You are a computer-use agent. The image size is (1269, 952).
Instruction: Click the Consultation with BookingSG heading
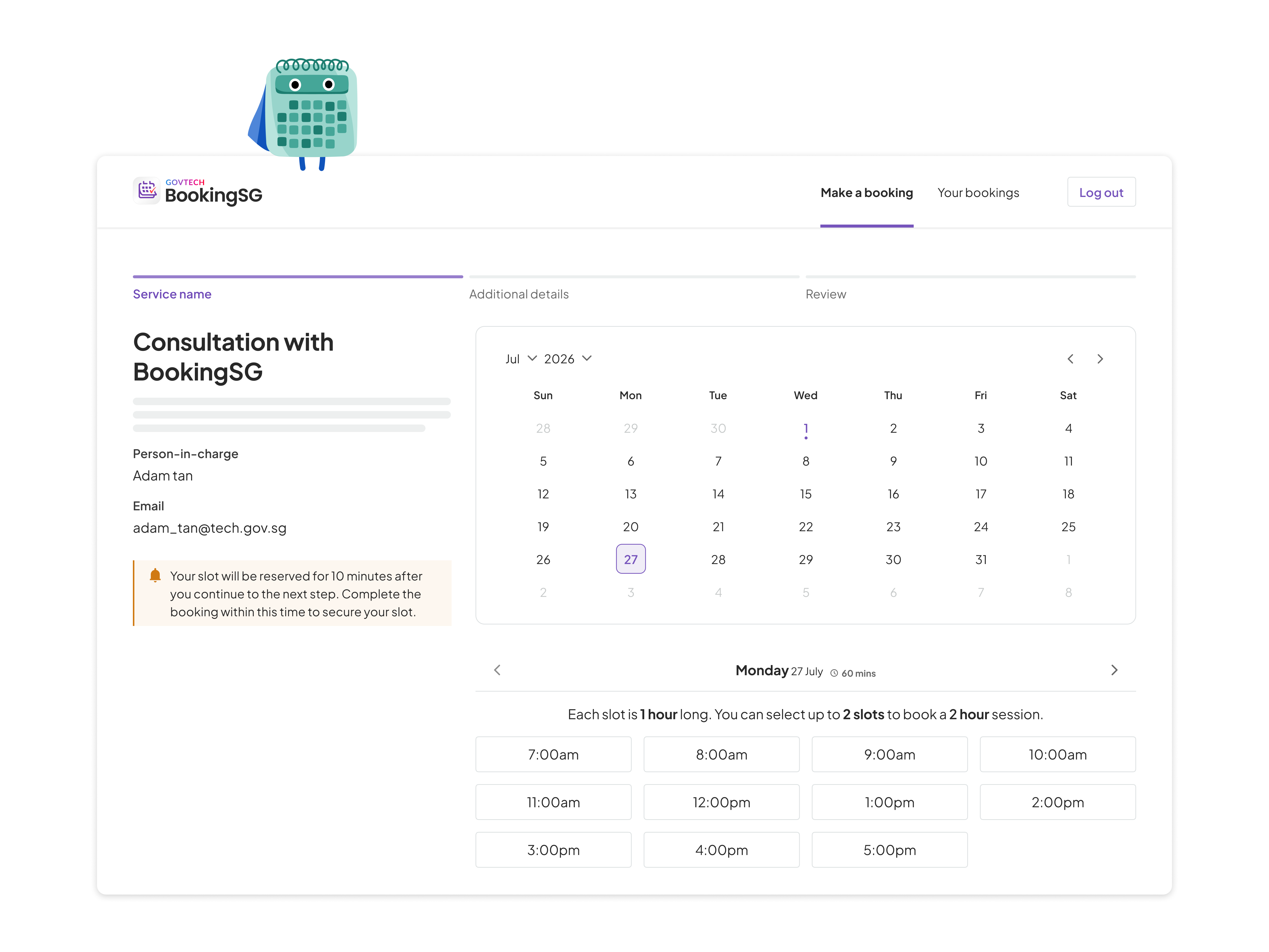point(233,357)
